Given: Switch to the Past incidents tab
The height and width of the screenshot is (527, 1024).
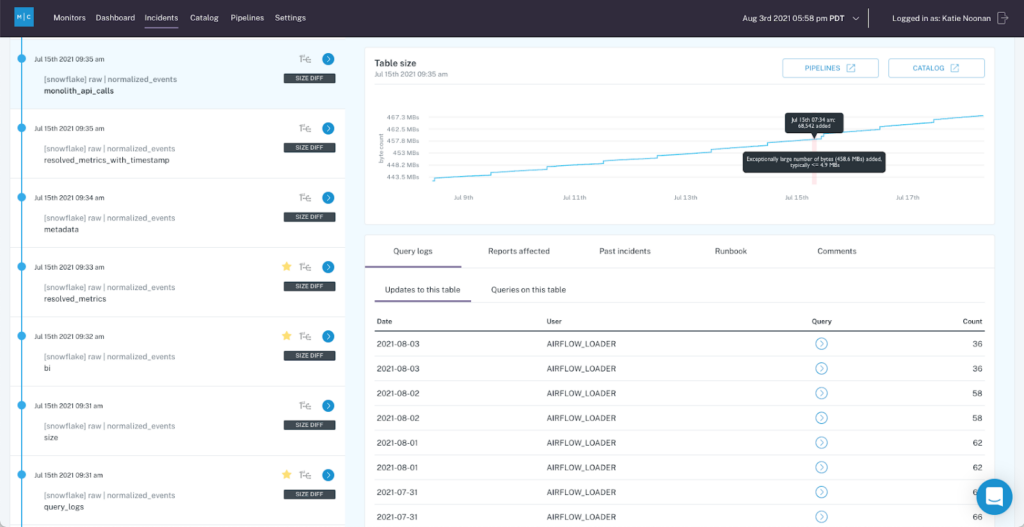Looking at the screenshot, I should [624, 251].
